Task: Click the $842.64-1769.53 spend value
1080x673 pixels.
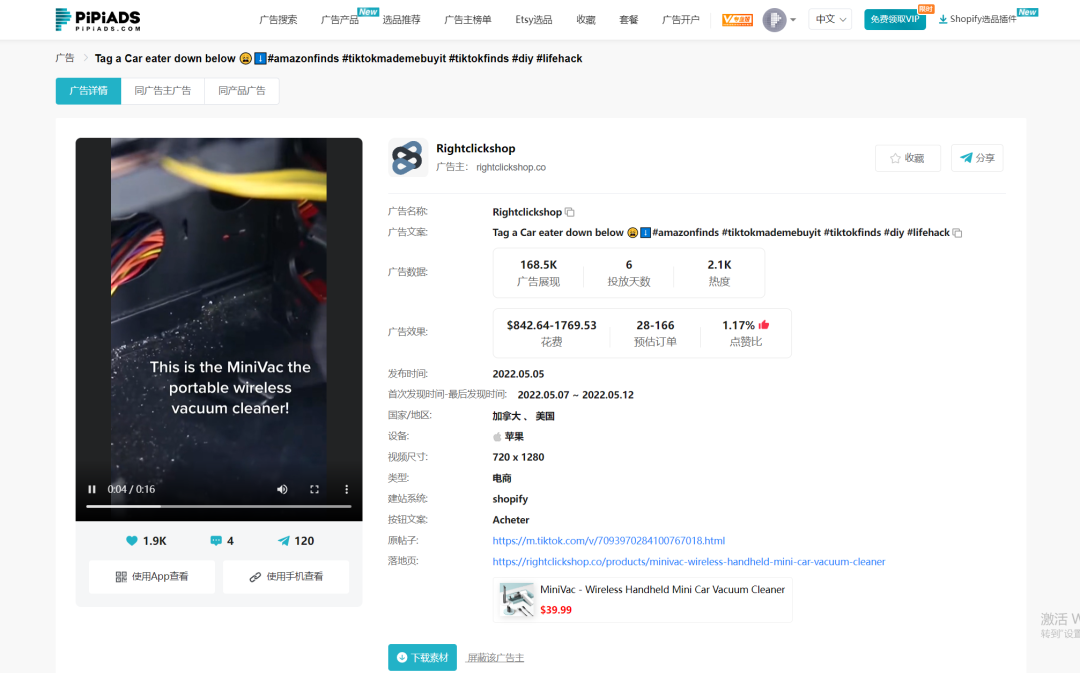Action: [552, 325]
